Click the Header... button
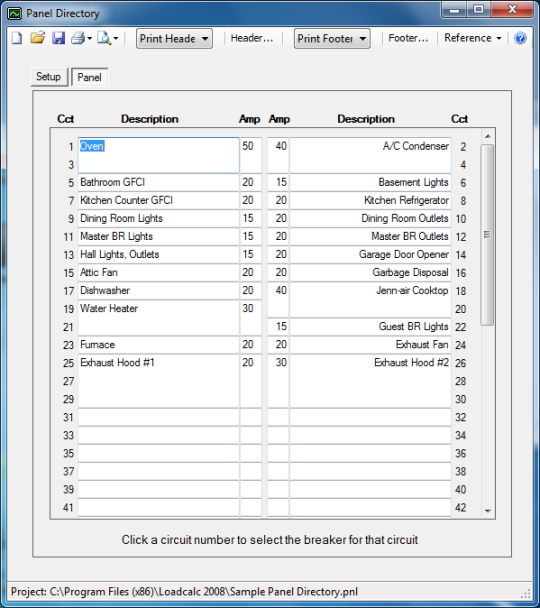 click(252, 38)
